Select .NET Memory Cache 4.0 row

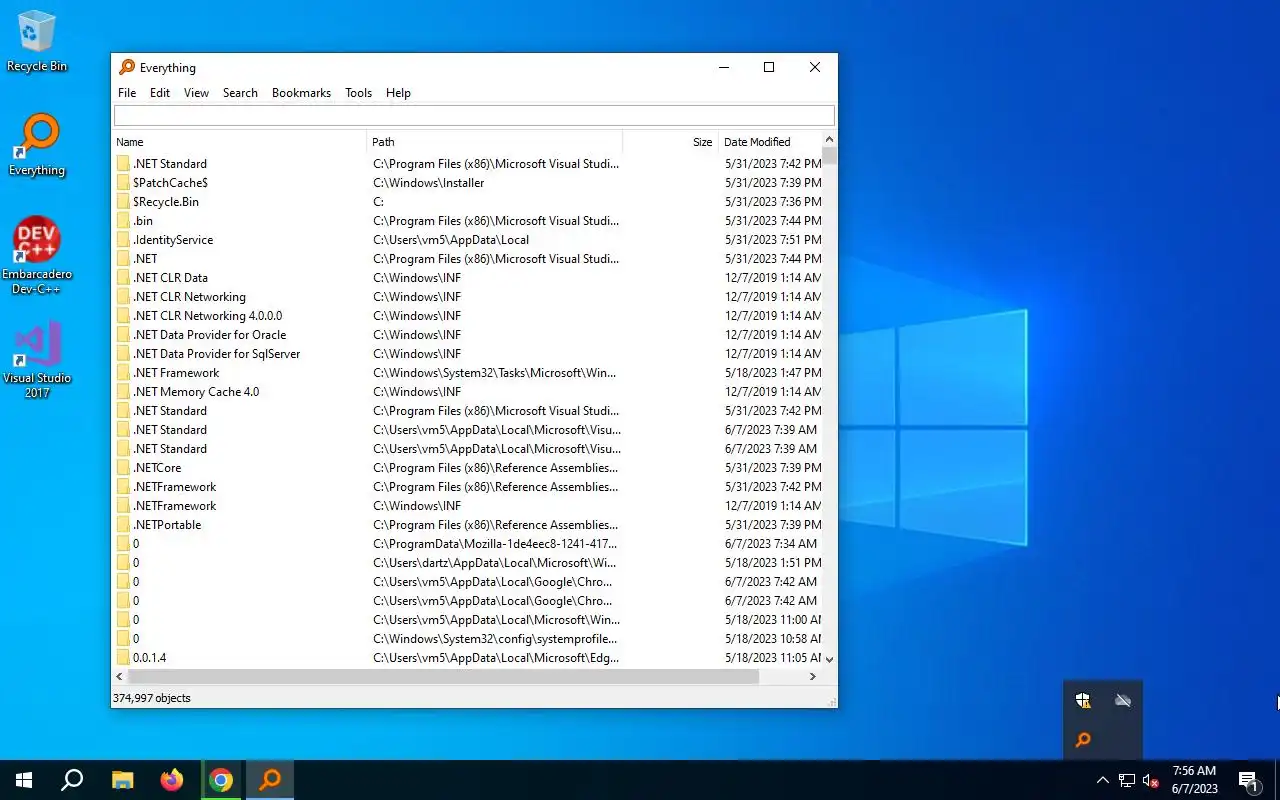point(467,392)
